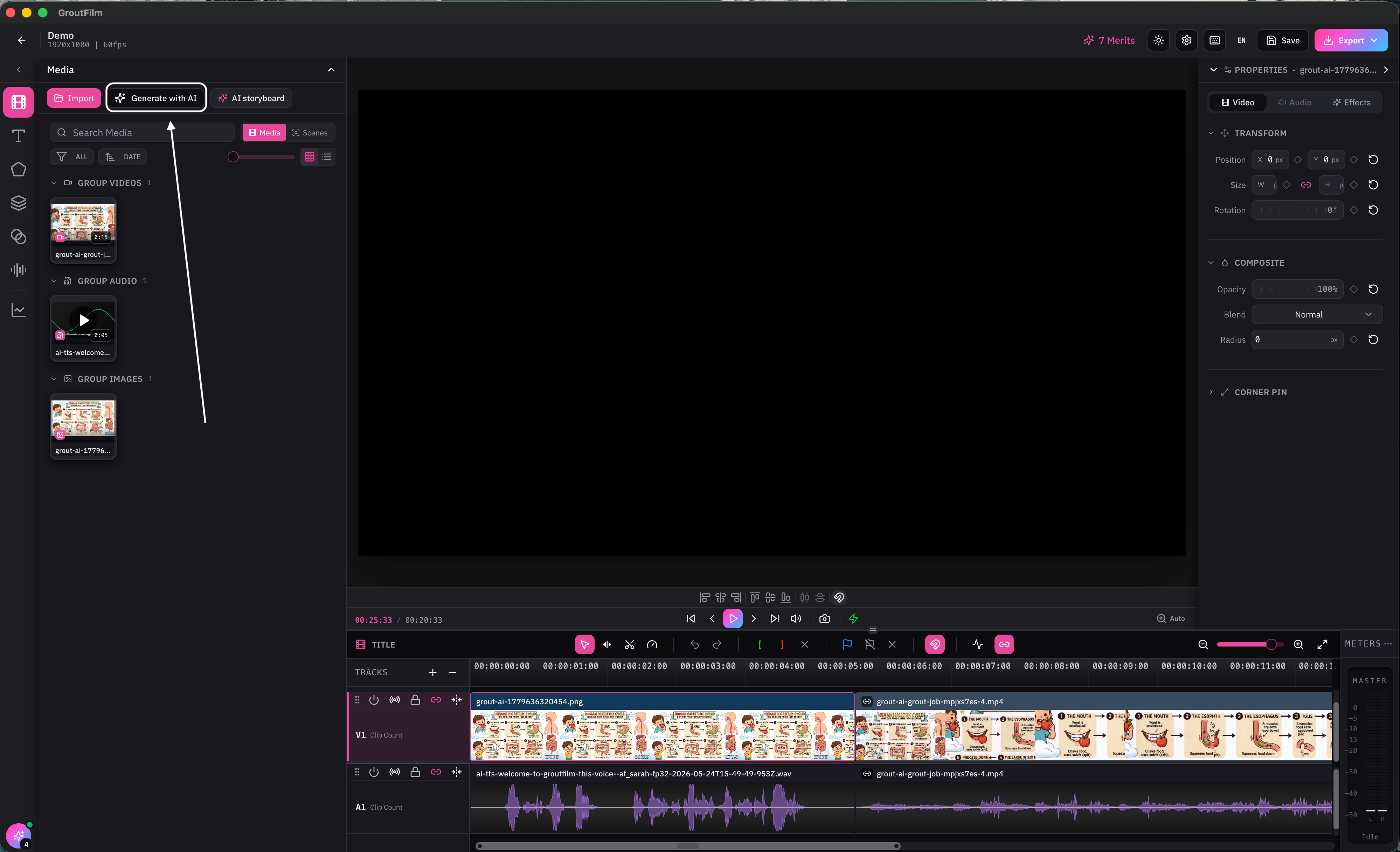Toggle the pink timeline linking button
Viewport: 1400px width, 852px height.
1004,645
